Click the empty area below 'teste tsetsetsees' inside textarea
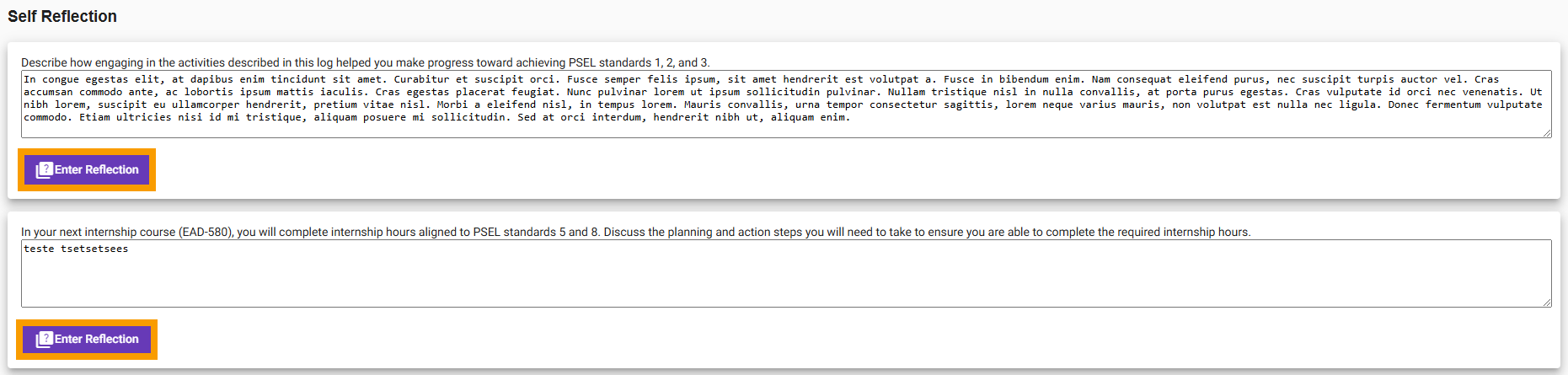The height and width of the screenshot is (375, 1568). coord(786,282)
